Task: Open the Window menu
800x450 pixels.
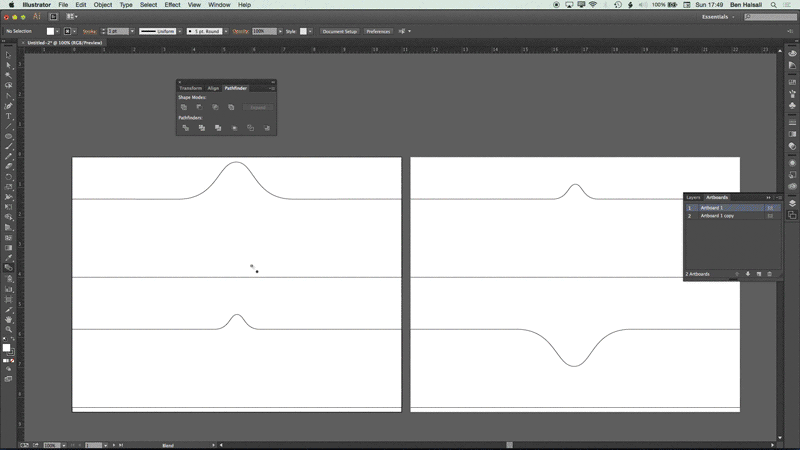Action: (219, 5)
